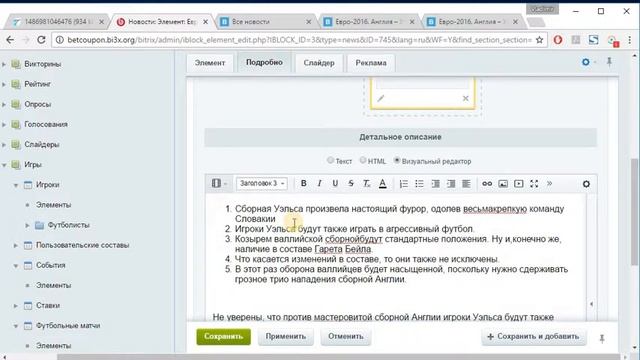The width and height of the screenshot is (640, 360).
Task: Collapse the Игры tree node
Action: pos(4,165)
